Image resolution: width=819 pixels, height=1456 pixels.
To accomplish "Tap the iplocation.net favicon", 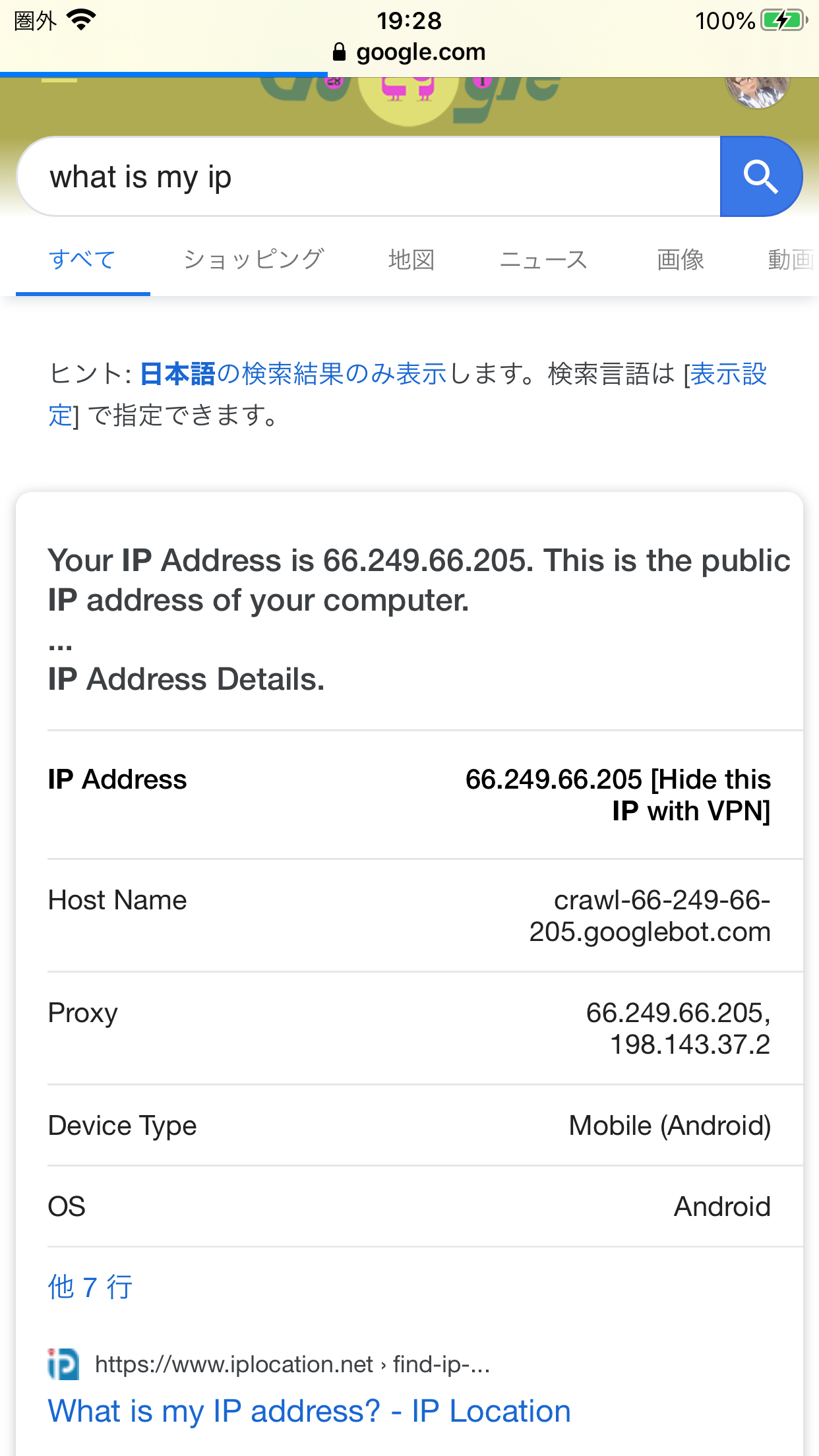I will pos(63,1364).
